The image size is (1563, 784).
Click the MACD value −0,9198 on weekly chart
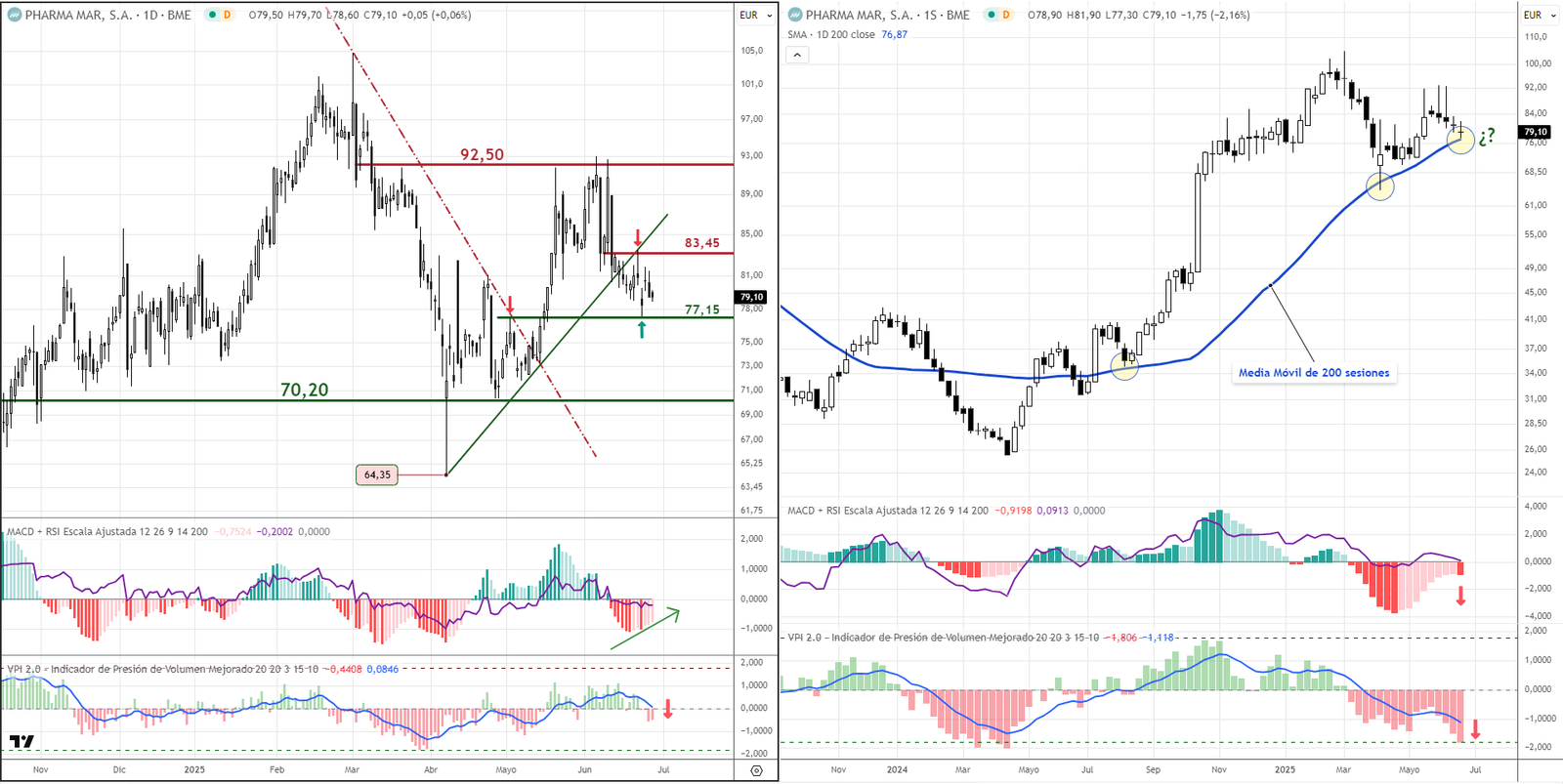(x=1013, y=511)
